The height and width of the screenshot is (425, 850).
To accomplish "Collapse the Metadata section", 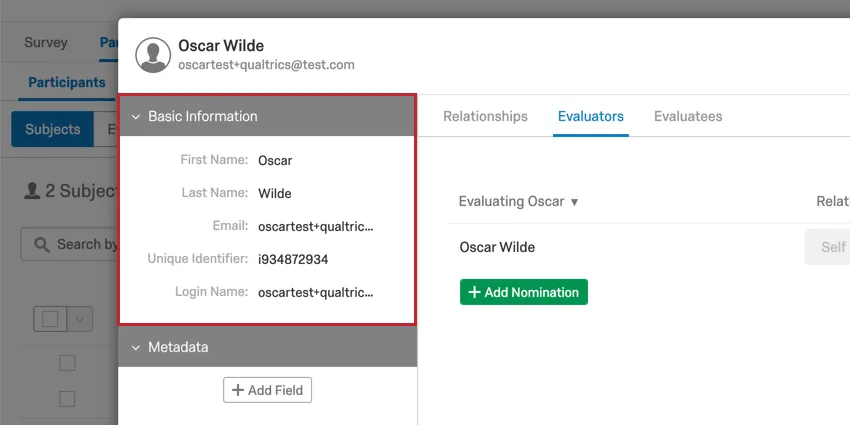I will 136,348.
